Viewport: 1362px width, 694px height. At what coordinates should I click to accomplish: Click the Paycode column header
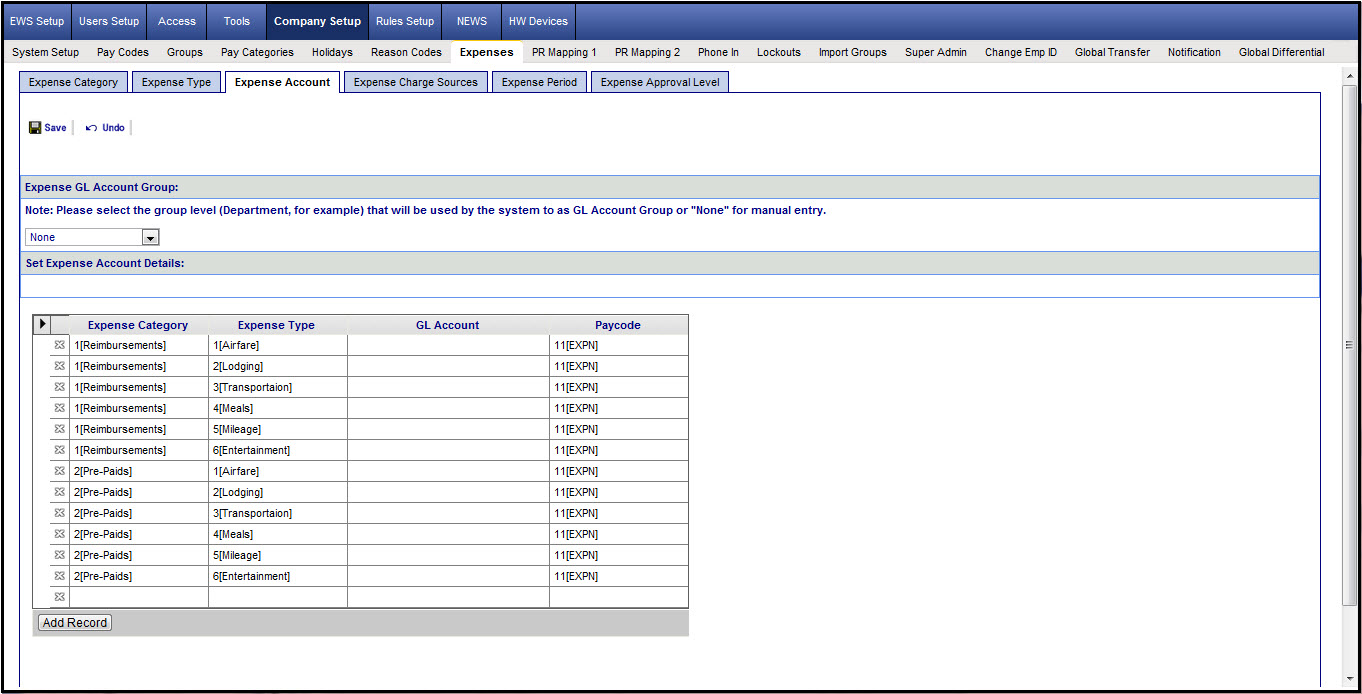tap(618, 325)
